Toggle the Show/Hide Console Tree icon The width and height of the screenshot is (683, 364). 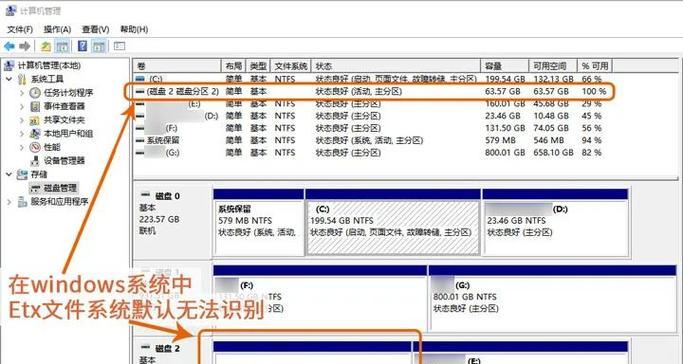pos(62,46)
